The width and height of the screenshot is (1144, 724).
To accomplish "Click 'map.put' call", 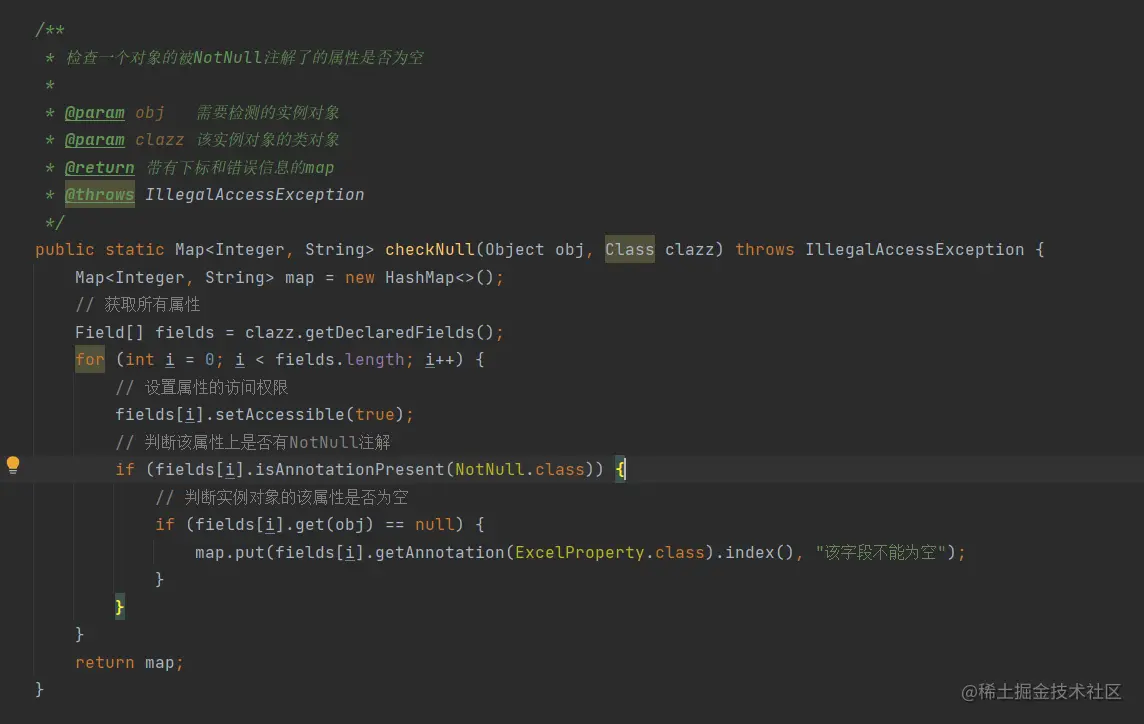I will click(229, 552).
